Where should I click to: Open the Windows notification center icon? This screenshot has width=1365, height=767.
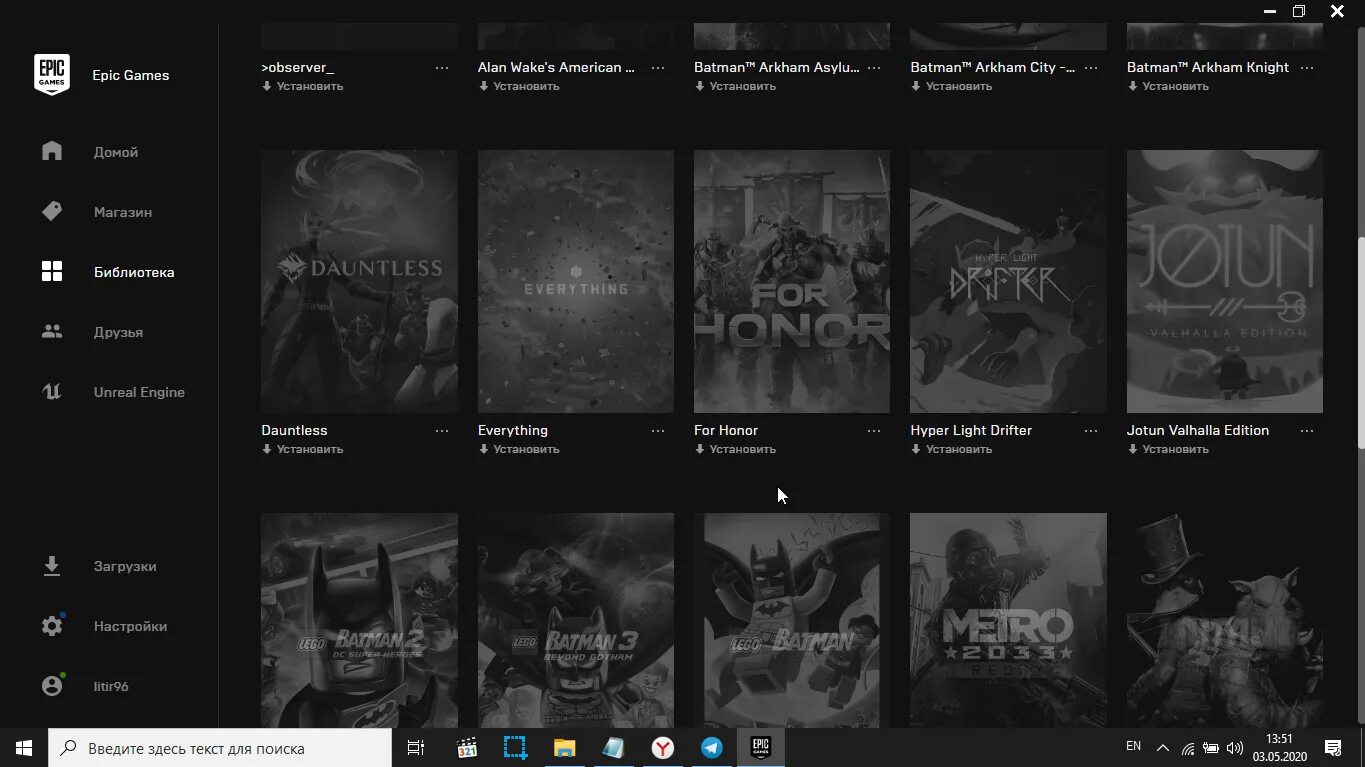tap(1333, 748)
